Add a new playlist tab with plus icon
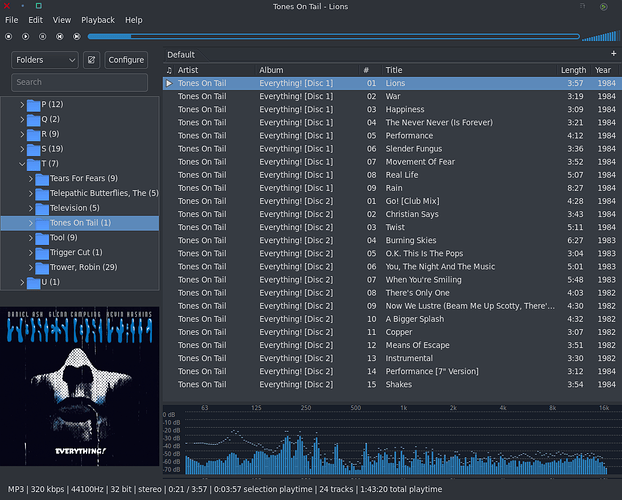 tap(613, 54)
